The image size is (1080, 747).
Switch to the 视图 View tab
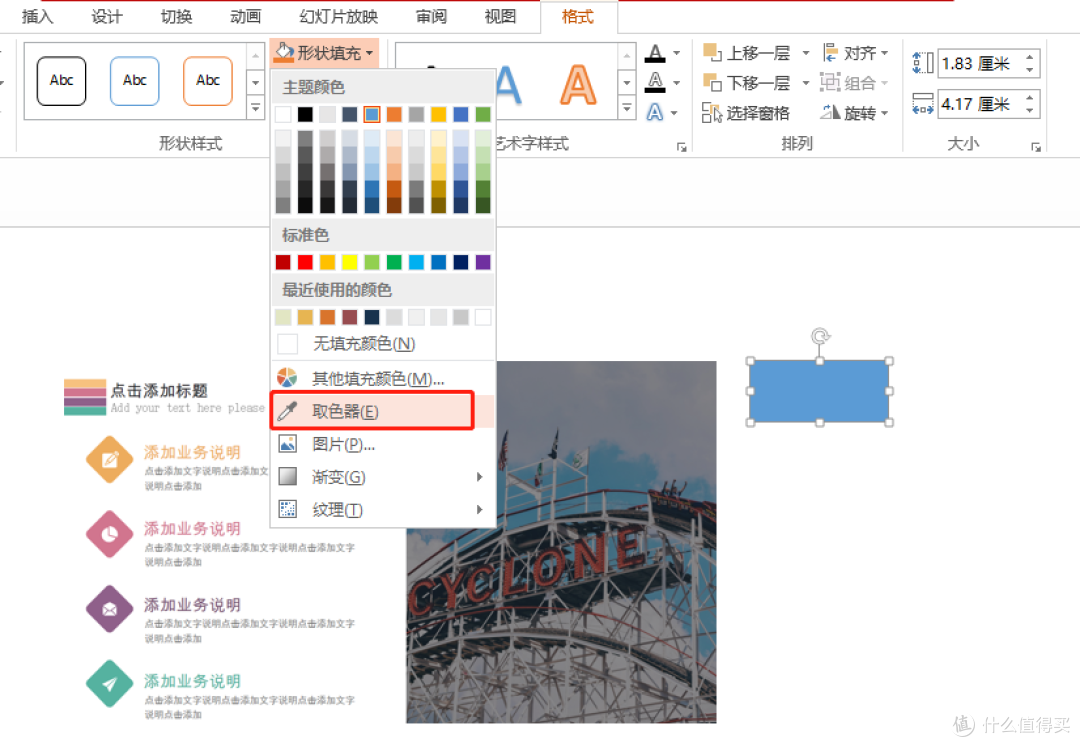pos(500,17)
